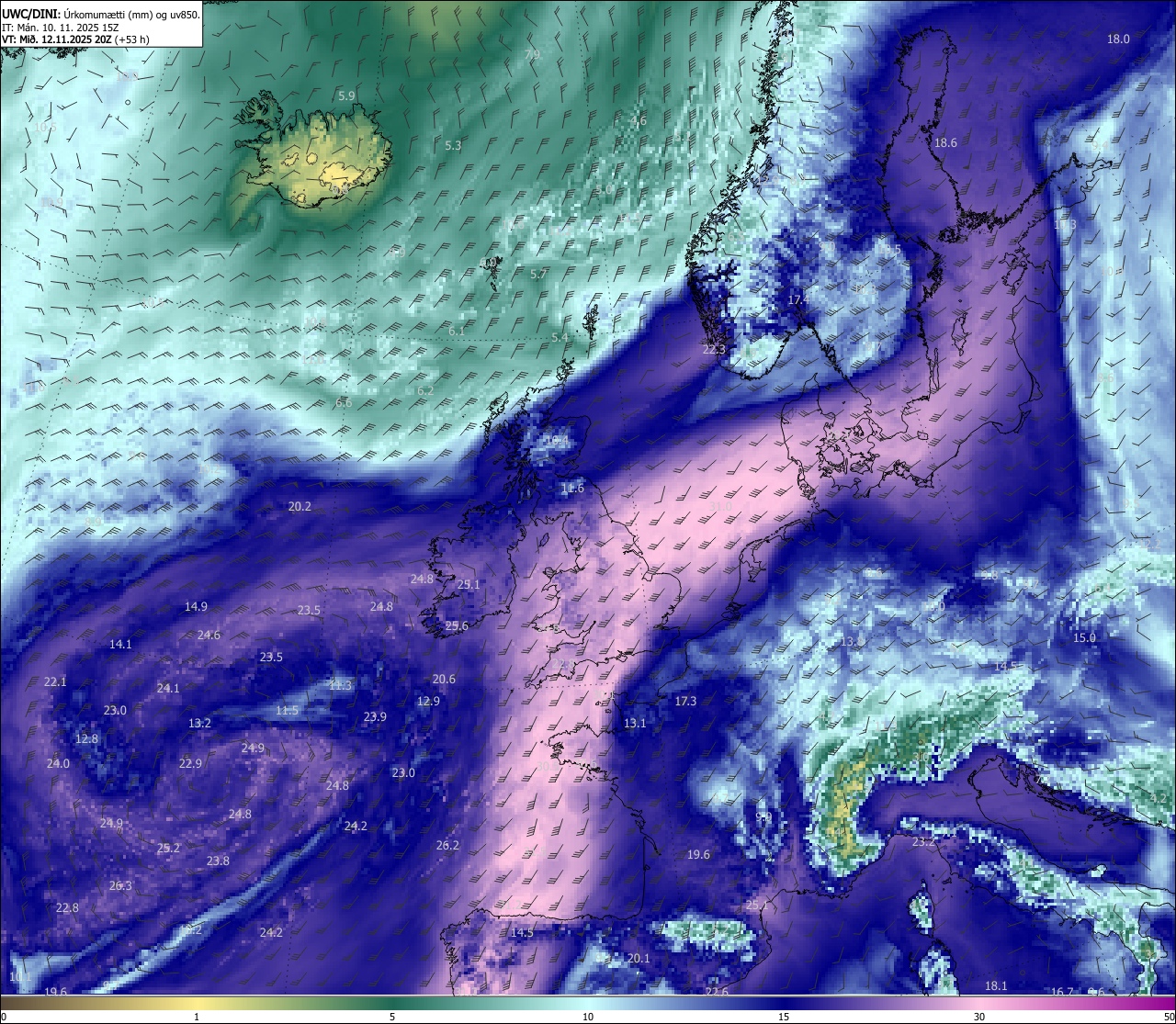Click the value 11.6 over Scotland
Screen dimensions: 1176x1024
pos(572,488)
